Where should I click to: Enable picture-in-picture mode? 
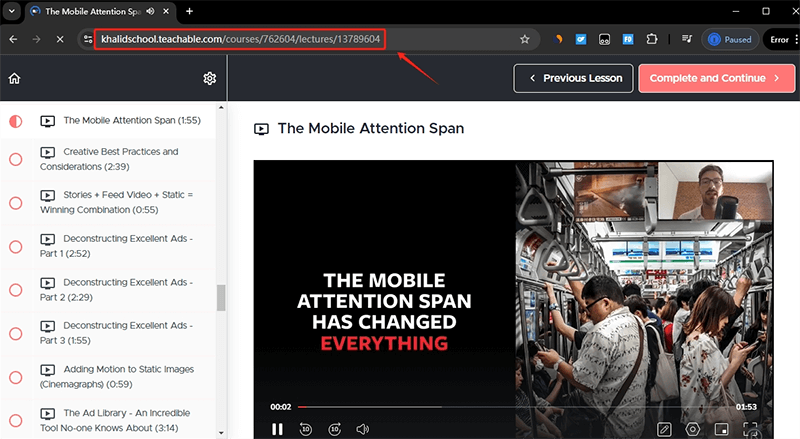tap(721, 429)
